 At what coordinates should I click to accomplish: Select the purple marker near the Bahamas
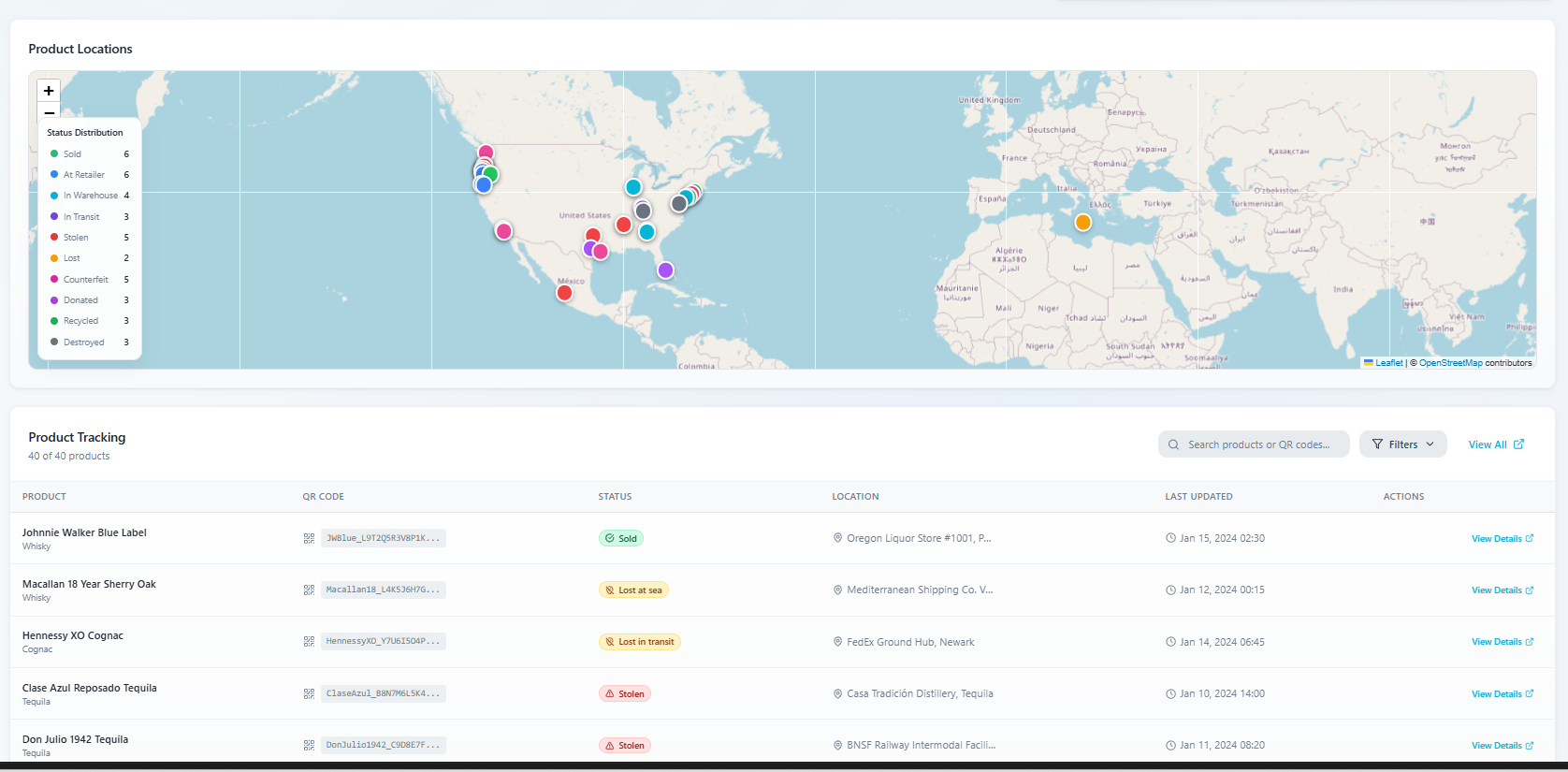[665, 270]
